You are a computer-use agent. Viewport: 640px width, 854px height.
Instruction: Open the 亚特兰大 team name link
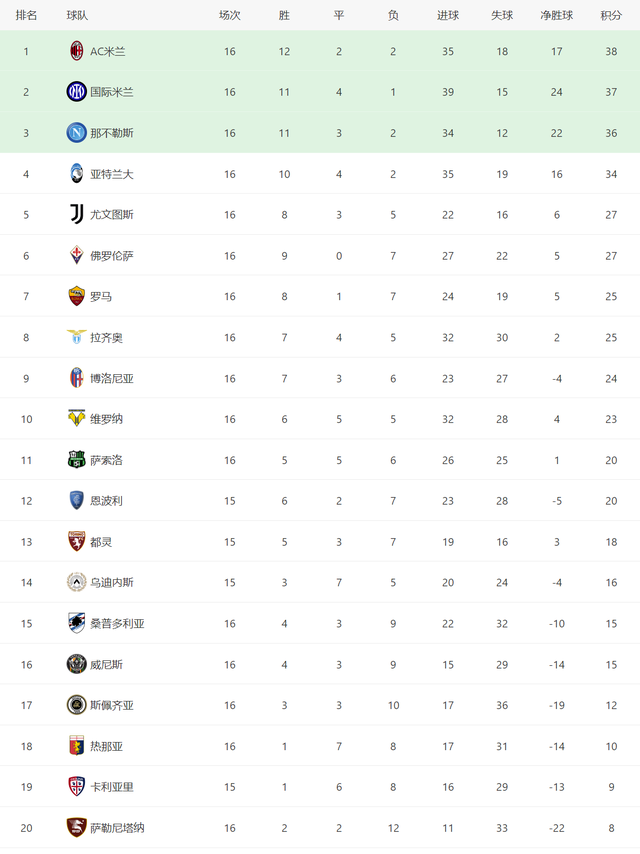pos(111,174)
